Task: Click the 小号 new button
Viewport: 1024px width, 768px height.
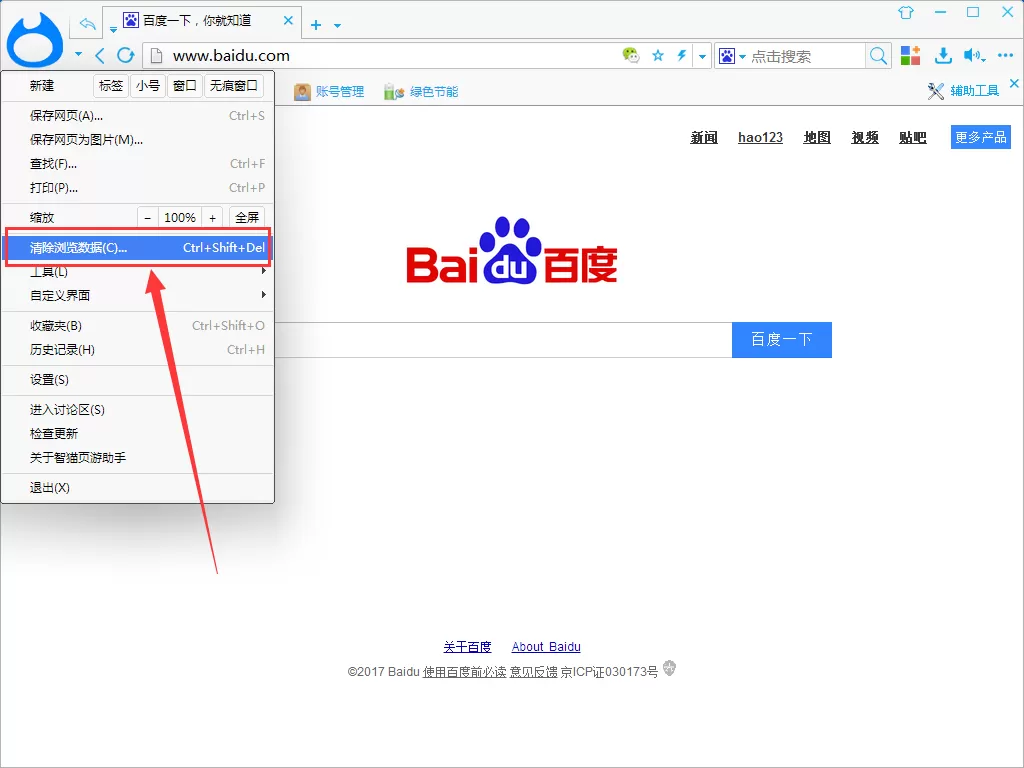Action: [x=148, y=86]
